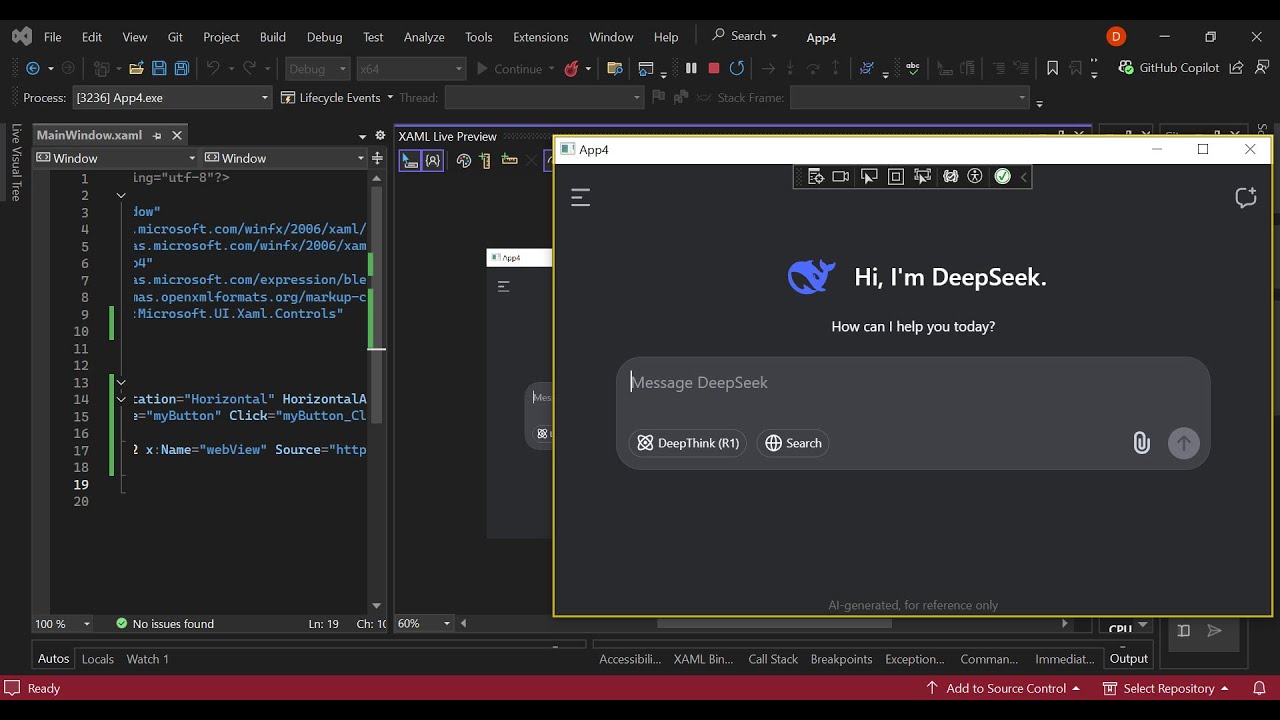Screen dimensions: 1280x720
Task: Stop debugging with the red square
Action: tap(714, 68)
